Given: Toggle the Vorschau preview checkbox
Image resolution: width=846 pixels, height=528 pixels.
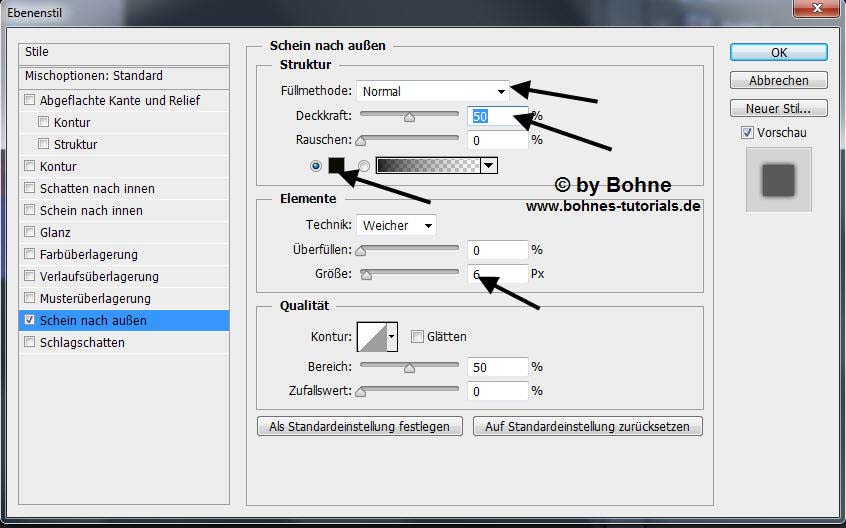Looking at the screenshot, I should point(747,133).
